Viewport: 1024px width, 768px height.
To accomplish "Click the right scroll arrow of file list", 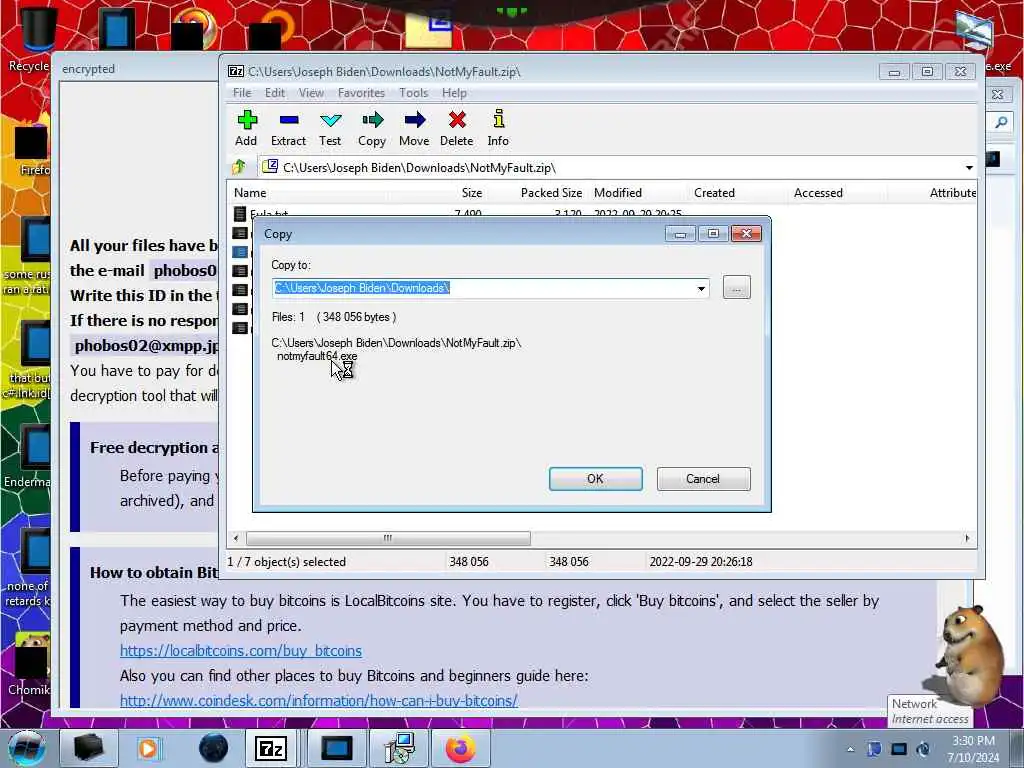I will (967, 538).
